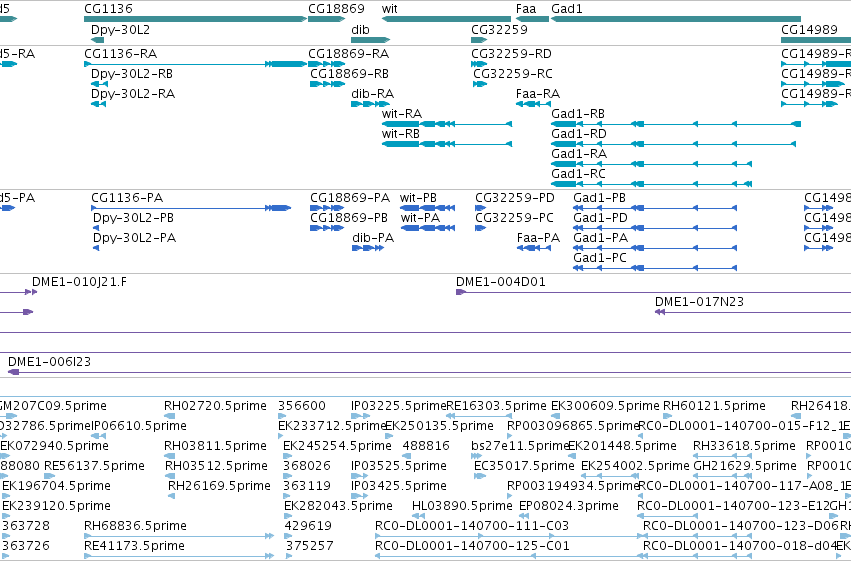The image size is (851, 561).
Task: Click the CG14989 gene label
Action: [809, 29]
